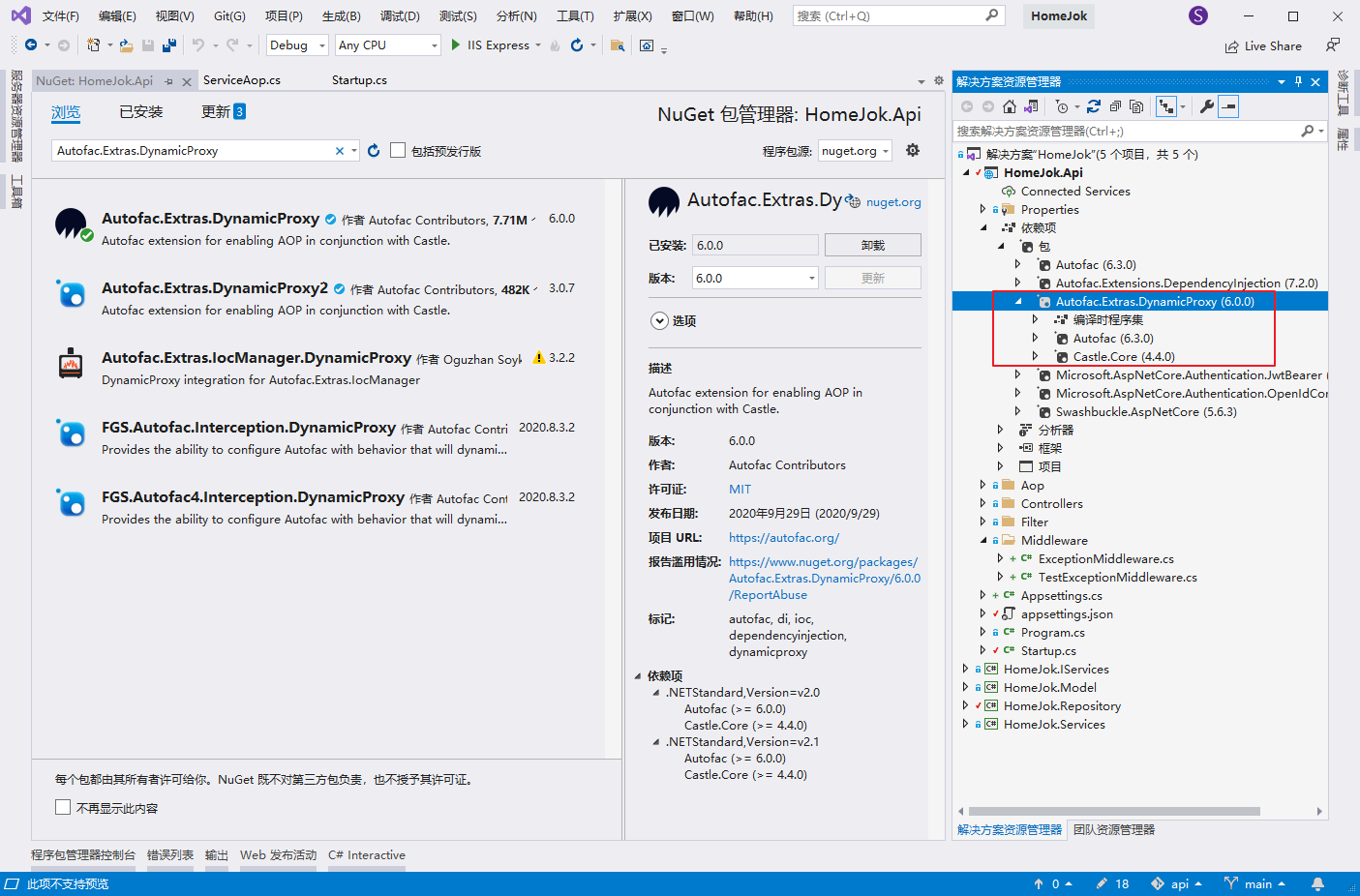Switch to the Installed (已安装) NuGet tab
1360x896 pixels.
click(x=140, y=112)
